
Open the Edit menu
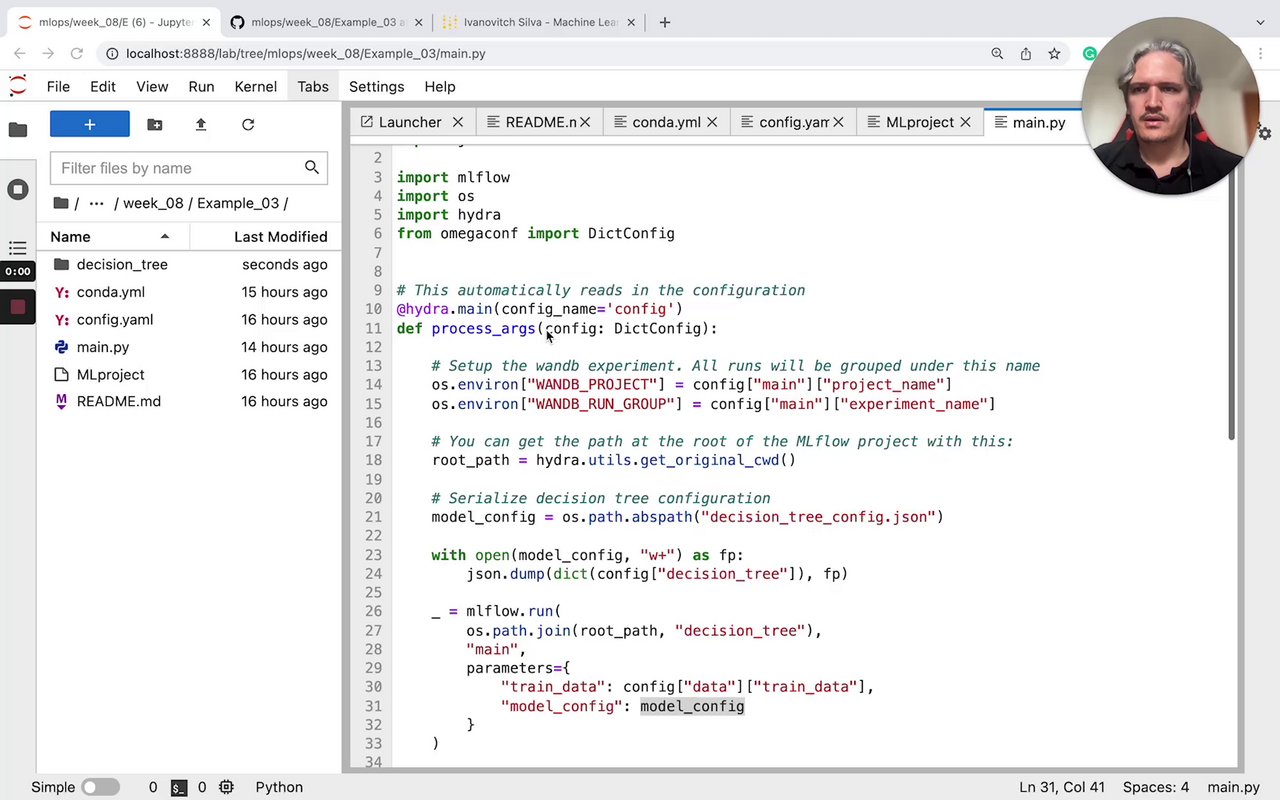click(x=103, y=87)
